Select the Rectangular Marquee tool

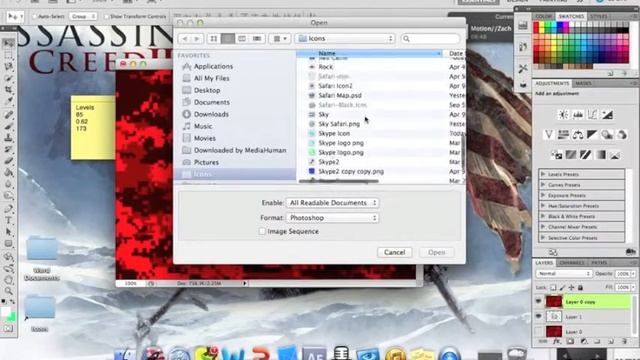pos(8,55)
